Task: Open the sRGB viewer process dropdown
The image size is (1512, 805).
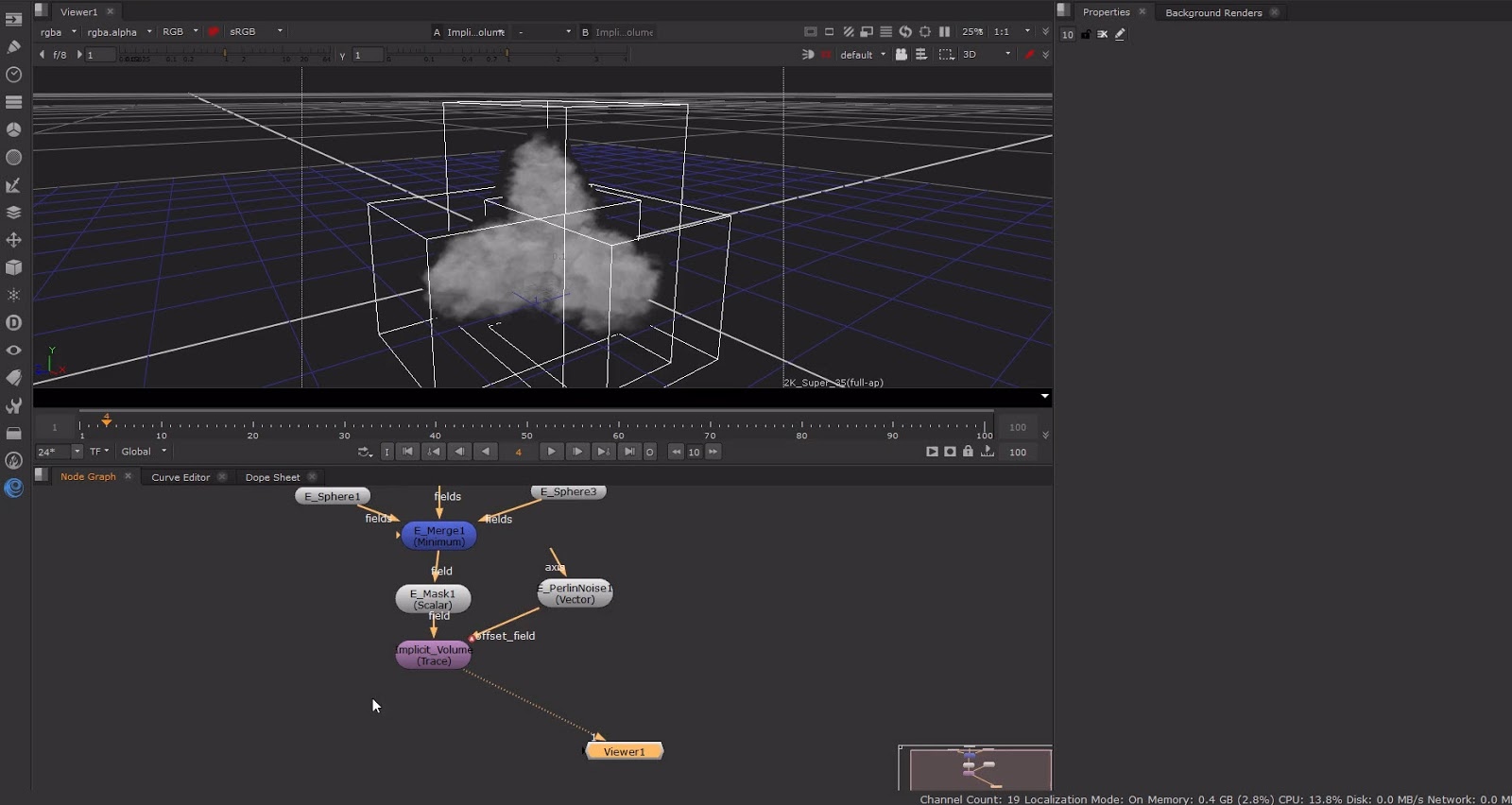Action: [255, 32]
